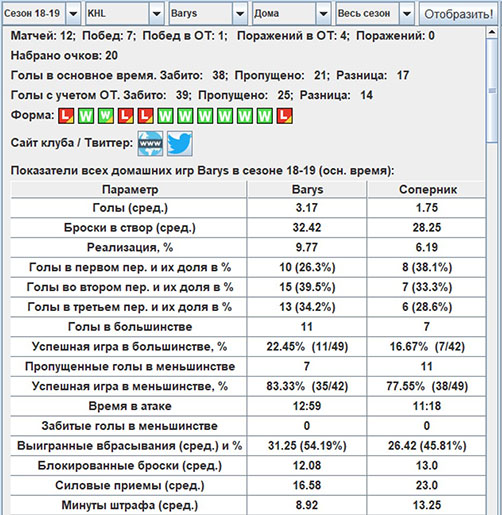The image size is (502, 515).
Task: Select the opponent realization value 6.19
Action: pyautogui.click(x=427, y=248)
